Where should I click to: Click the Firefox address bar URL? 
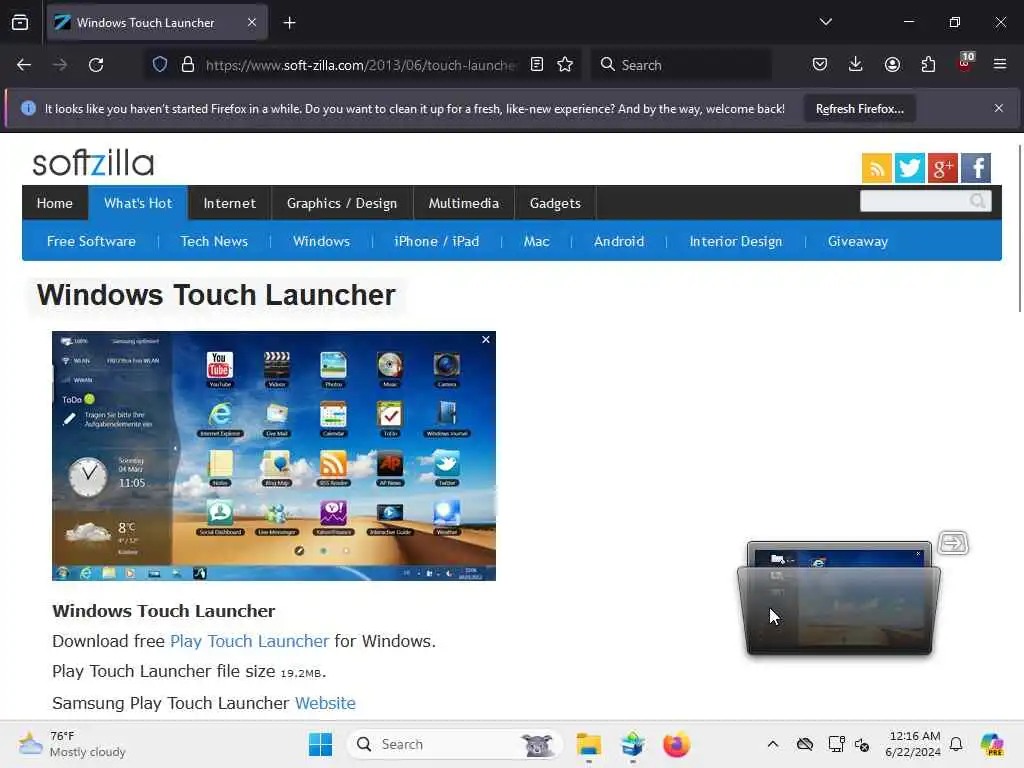(359, 65)
